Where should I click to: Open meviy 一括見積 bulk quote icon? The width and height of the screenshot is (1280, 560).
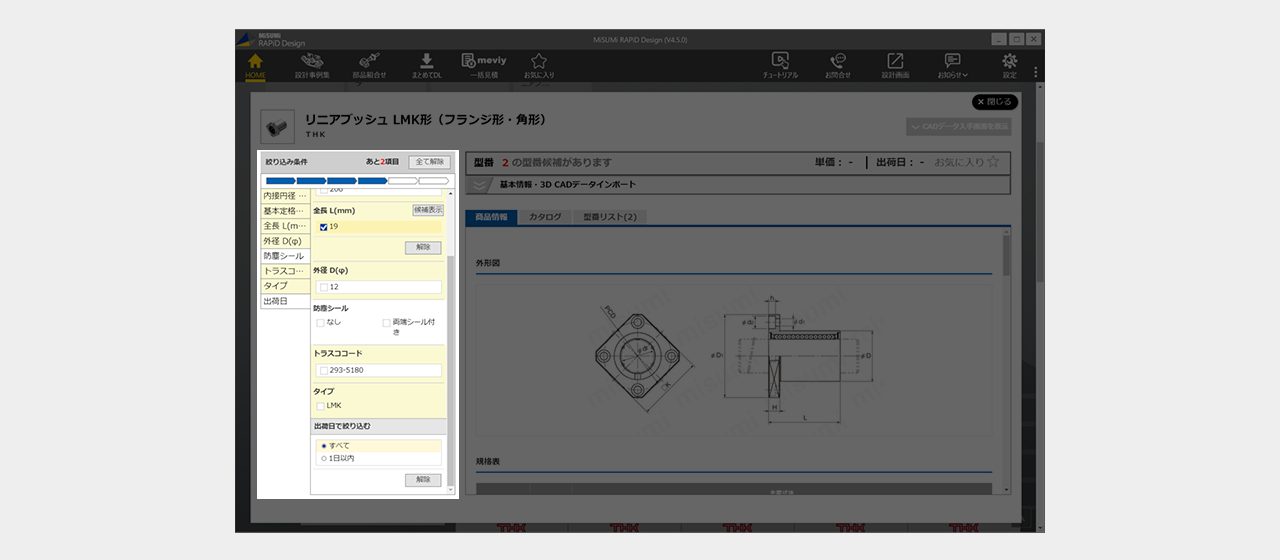pyautogui.click(x=483, y=66)
